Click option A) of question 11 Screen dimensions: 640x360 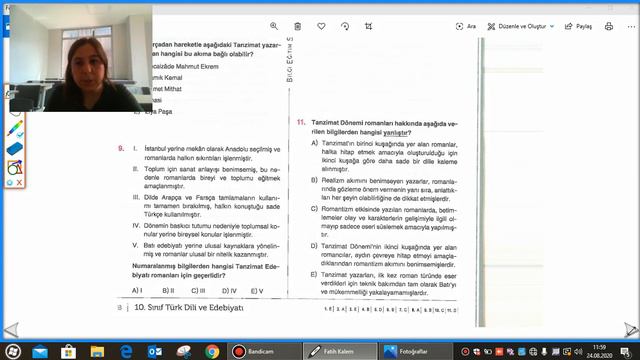[x=384, y=156]
